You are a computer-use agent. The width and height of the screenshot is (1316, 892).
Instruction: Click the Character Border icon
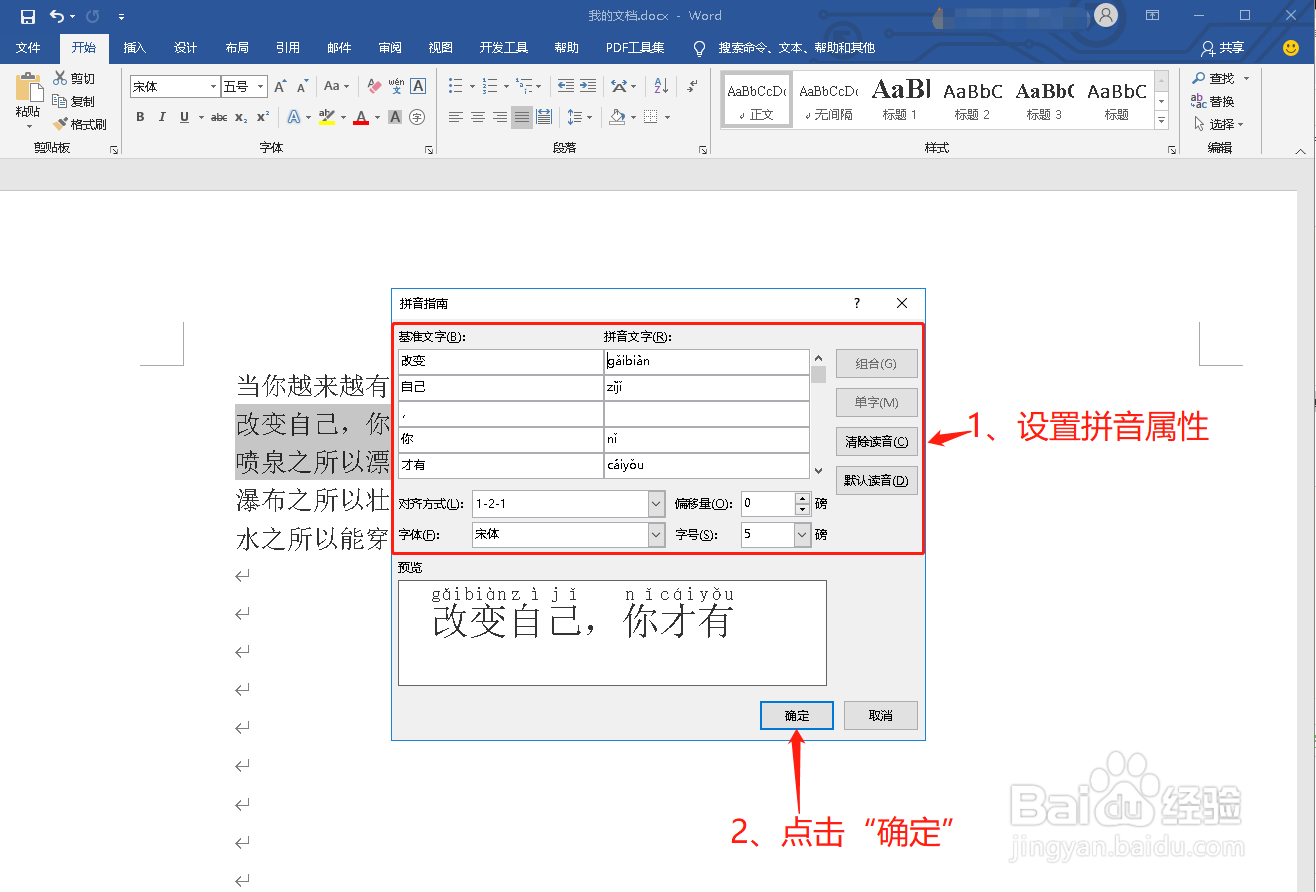418,86
